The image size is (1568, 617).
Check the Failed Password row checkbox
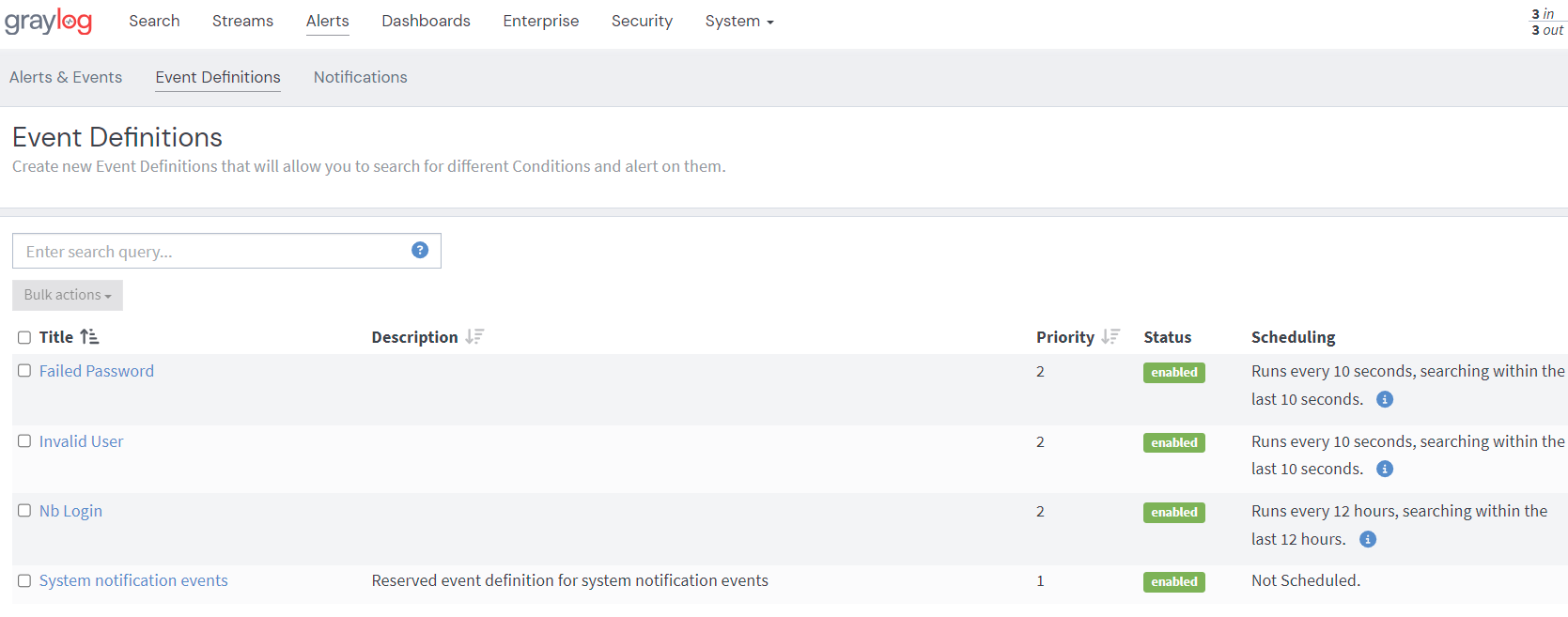[24, 371]
